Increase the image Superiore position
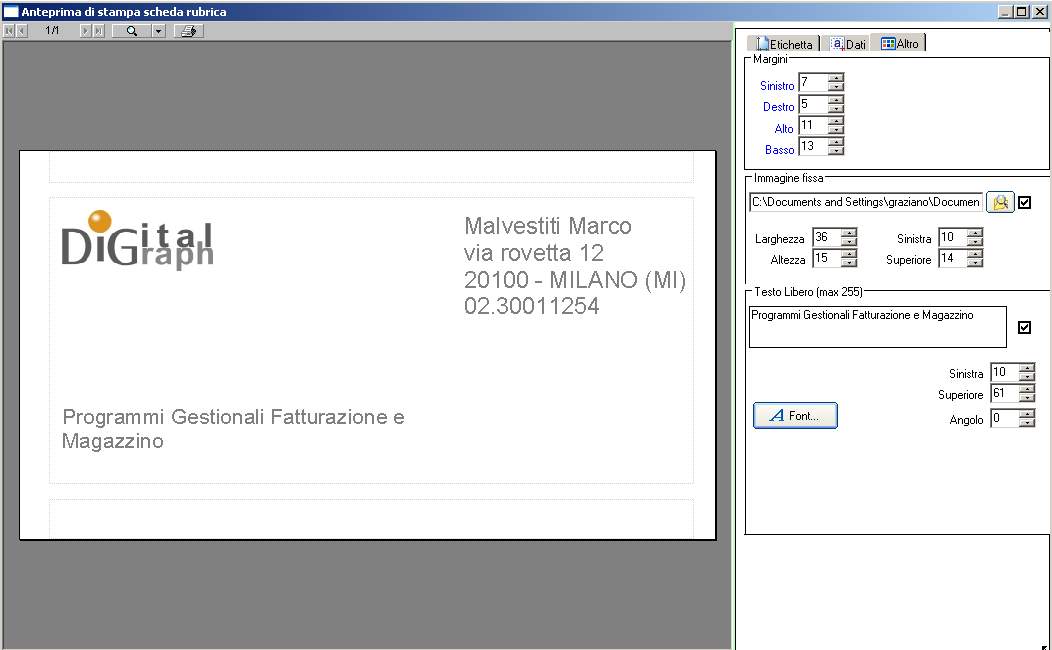The width and height of the screenshot is (1052, 650). (x=976, y=254)
